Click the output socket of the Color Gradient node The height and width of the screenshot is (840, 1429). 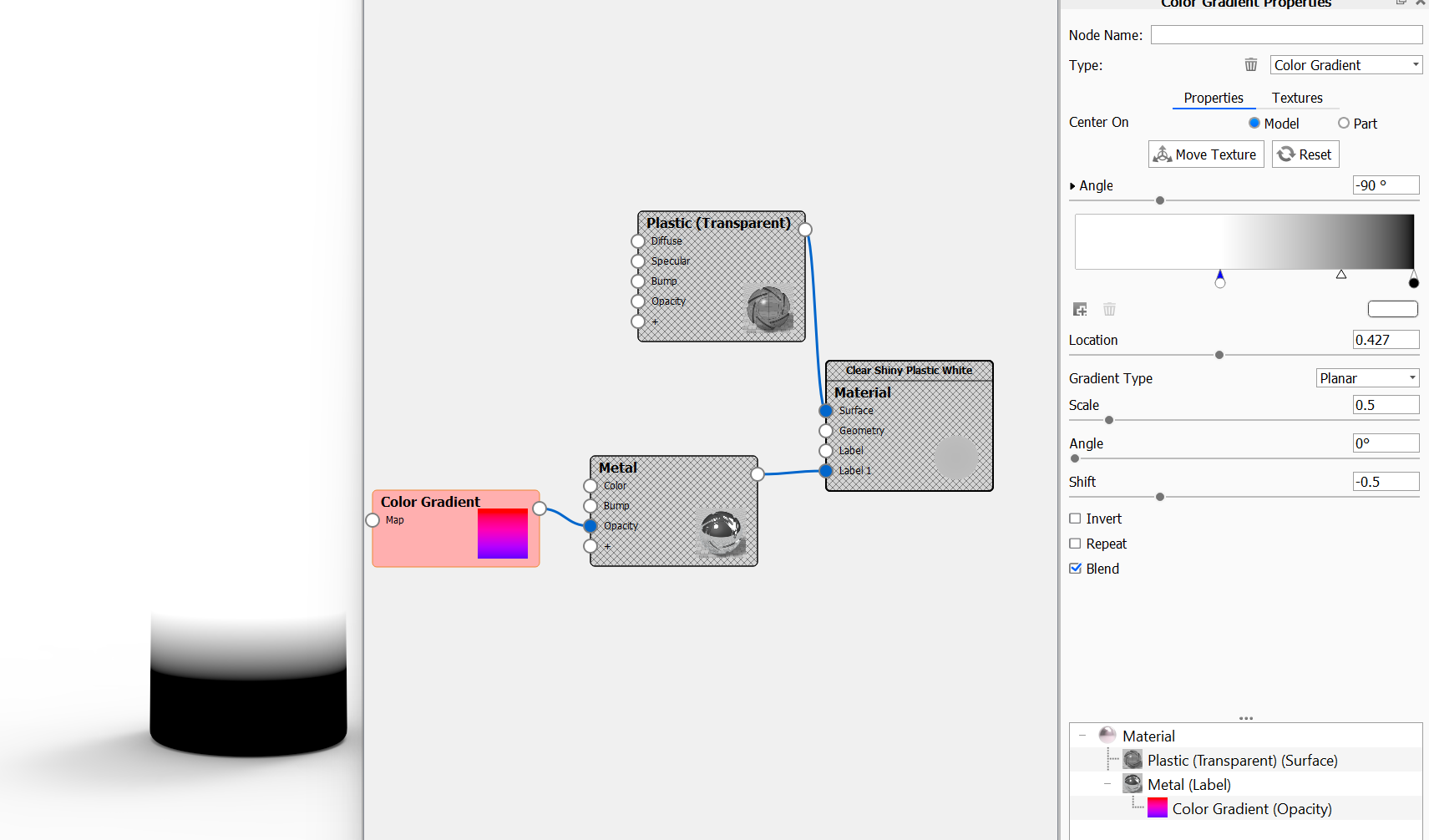coord(540,509)
